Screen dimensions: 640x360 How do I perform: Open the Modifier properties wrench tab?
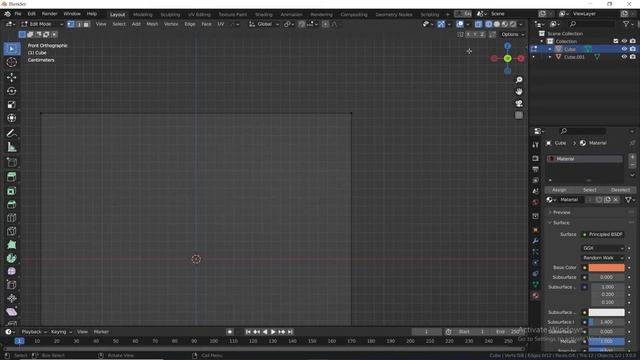point(536,241)
